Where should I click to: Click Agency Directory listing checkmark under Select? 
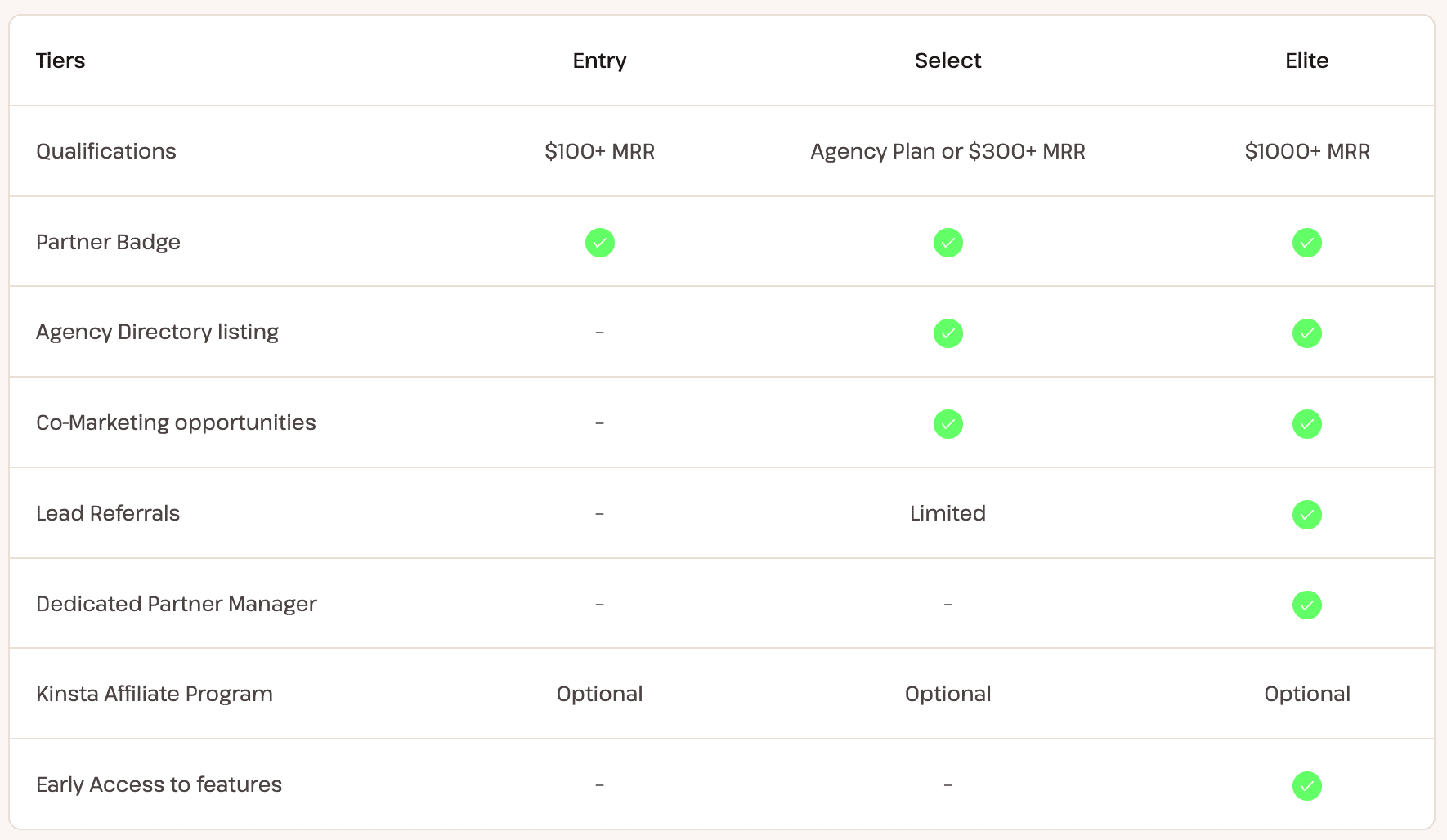(947, 333)
